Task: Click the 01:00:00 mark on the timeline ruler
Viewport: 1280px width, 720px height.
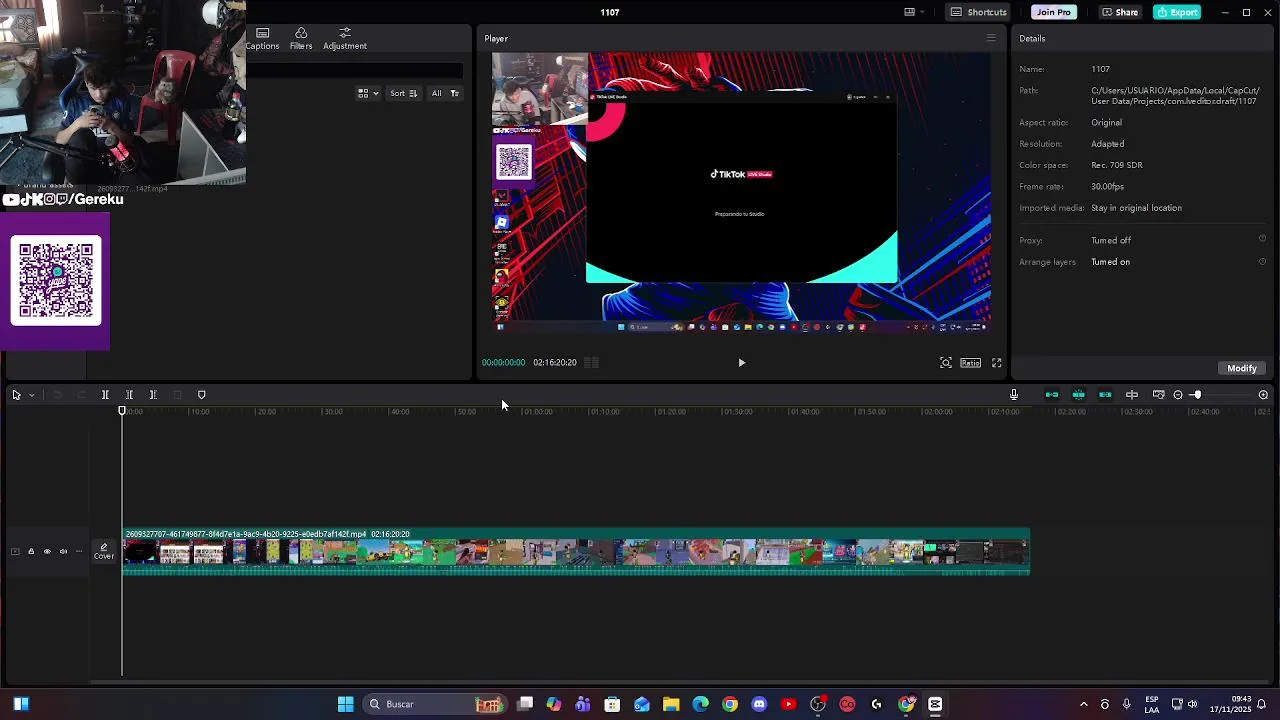Action: pyautogui.click(x=537, y=411)
